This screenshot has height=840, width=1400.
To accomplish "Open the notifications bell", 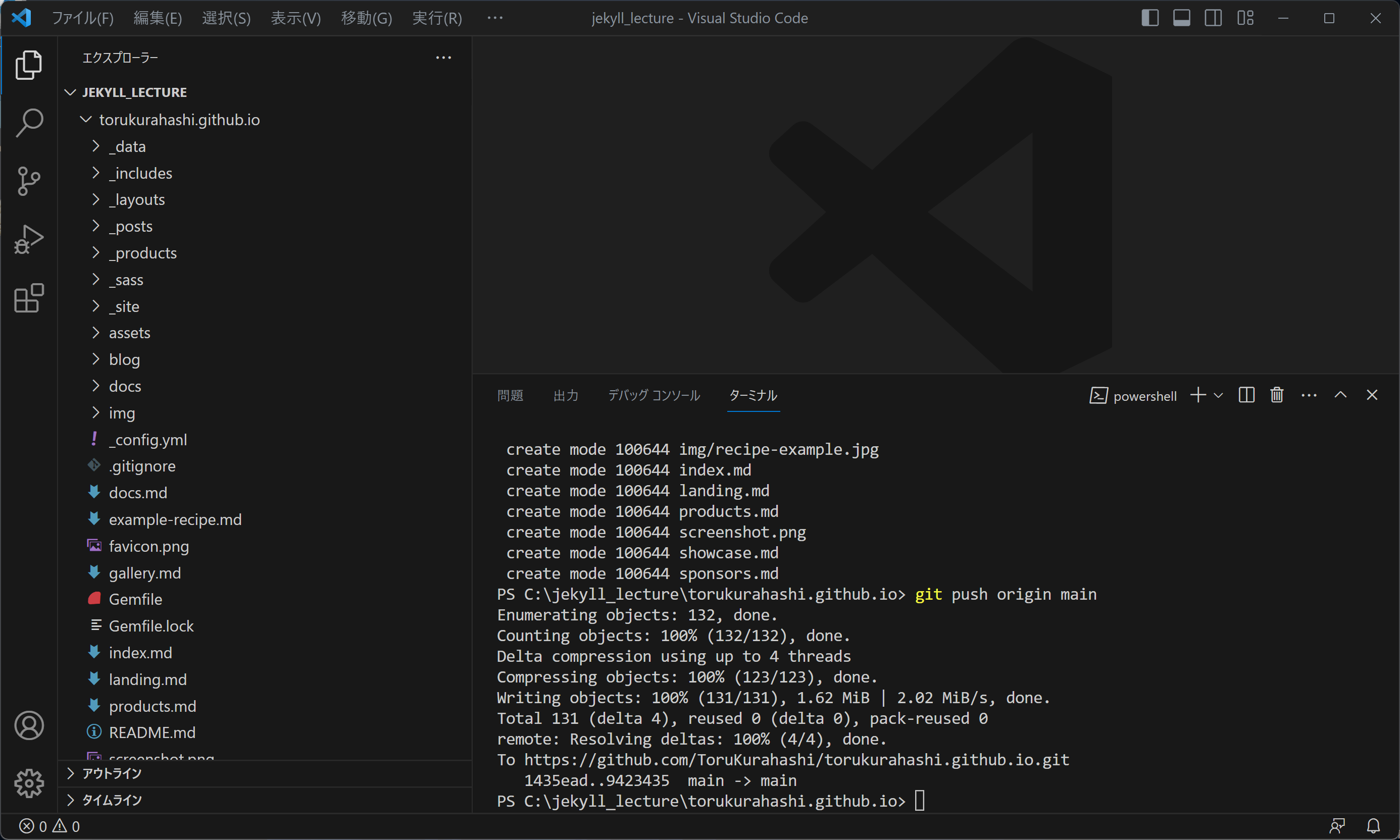I will [1373, 826].
